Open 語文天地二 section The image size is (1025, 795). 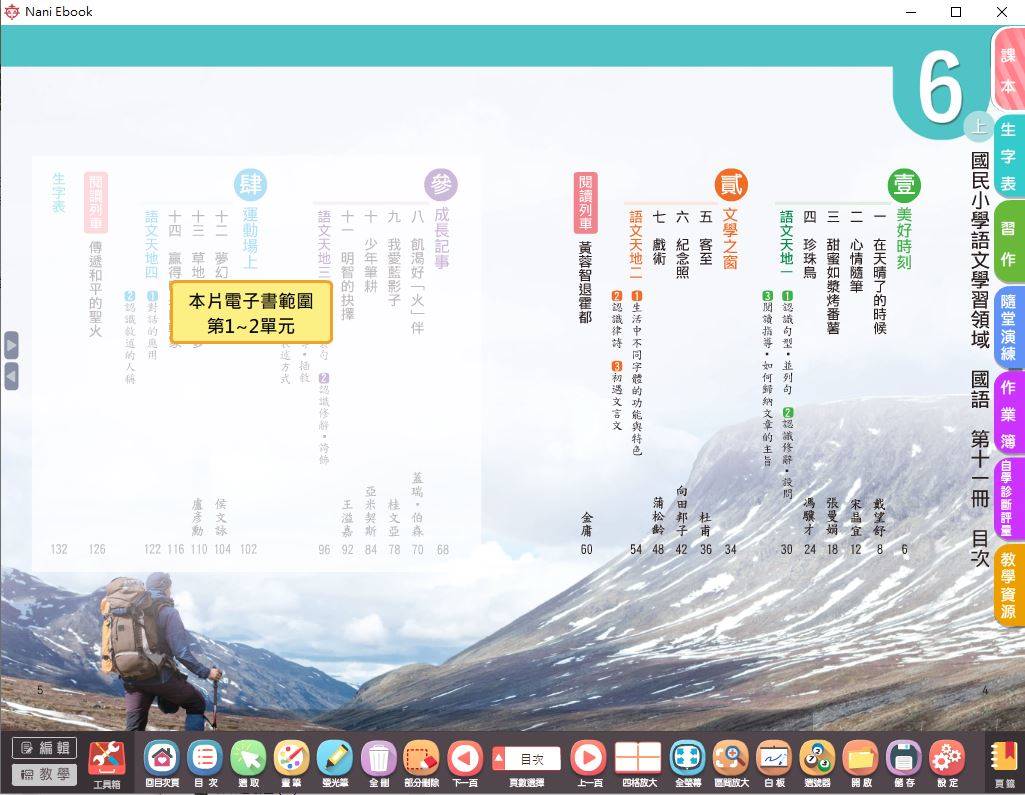click(x=635, y=245)
